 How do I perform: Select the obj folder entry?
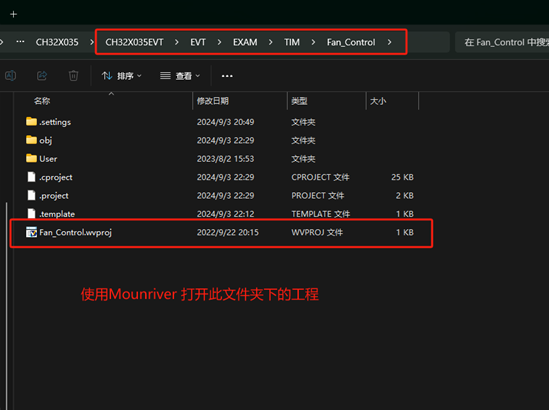tap(221, 140)
